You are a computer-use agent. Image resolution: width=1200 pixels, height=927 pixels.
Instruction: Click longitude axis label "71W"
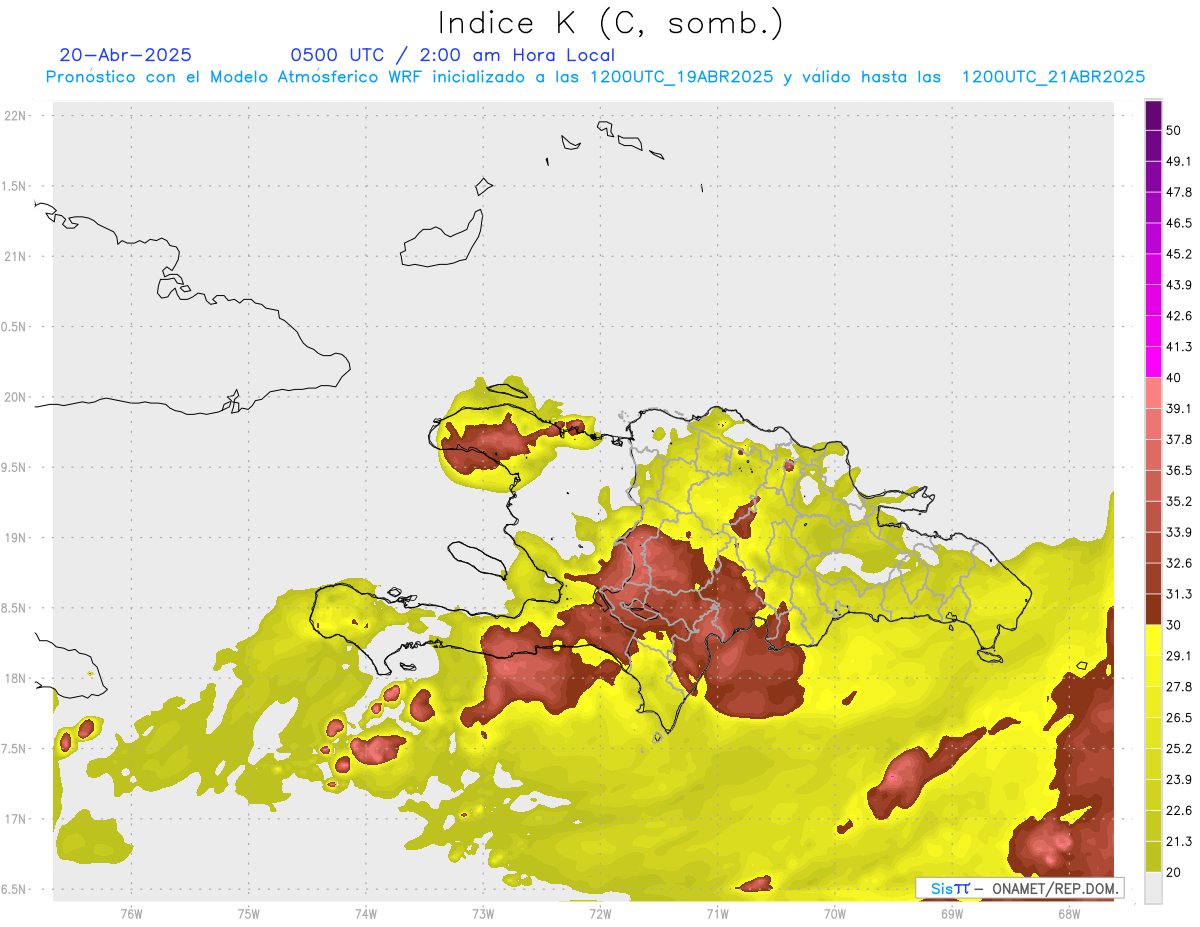717,913
